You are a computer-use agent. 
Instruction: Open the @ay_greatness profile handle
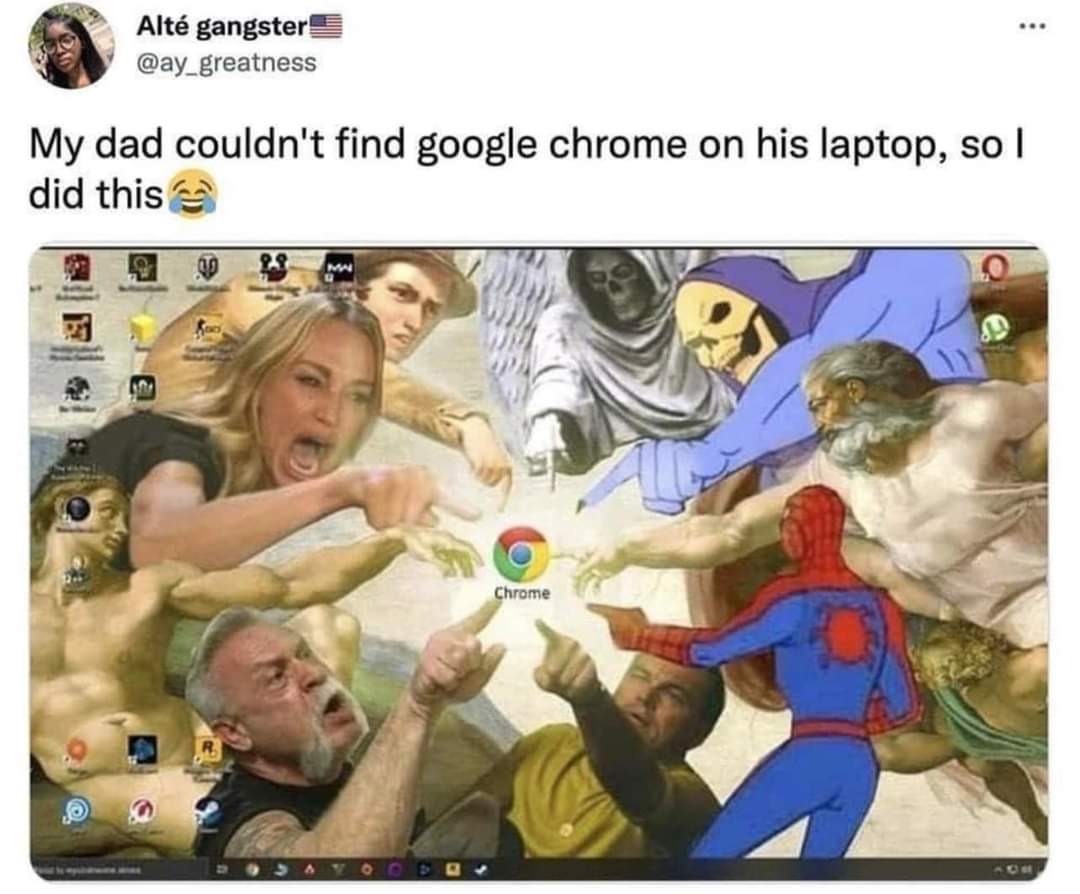pos(227,63)
